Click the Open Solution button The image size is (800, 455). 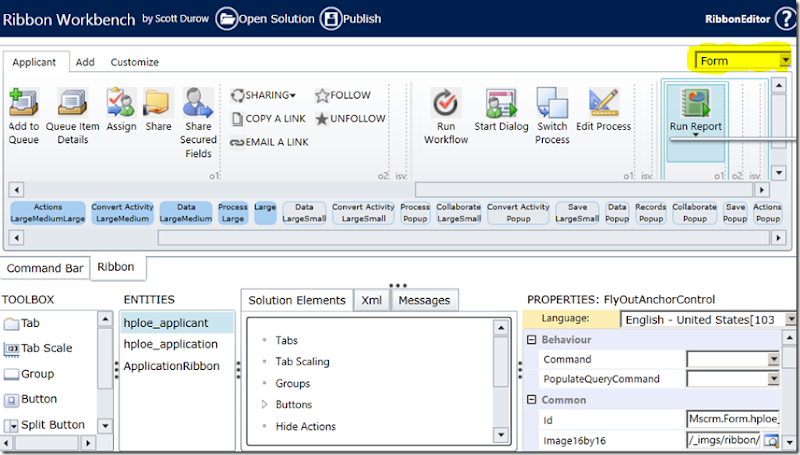263,18
